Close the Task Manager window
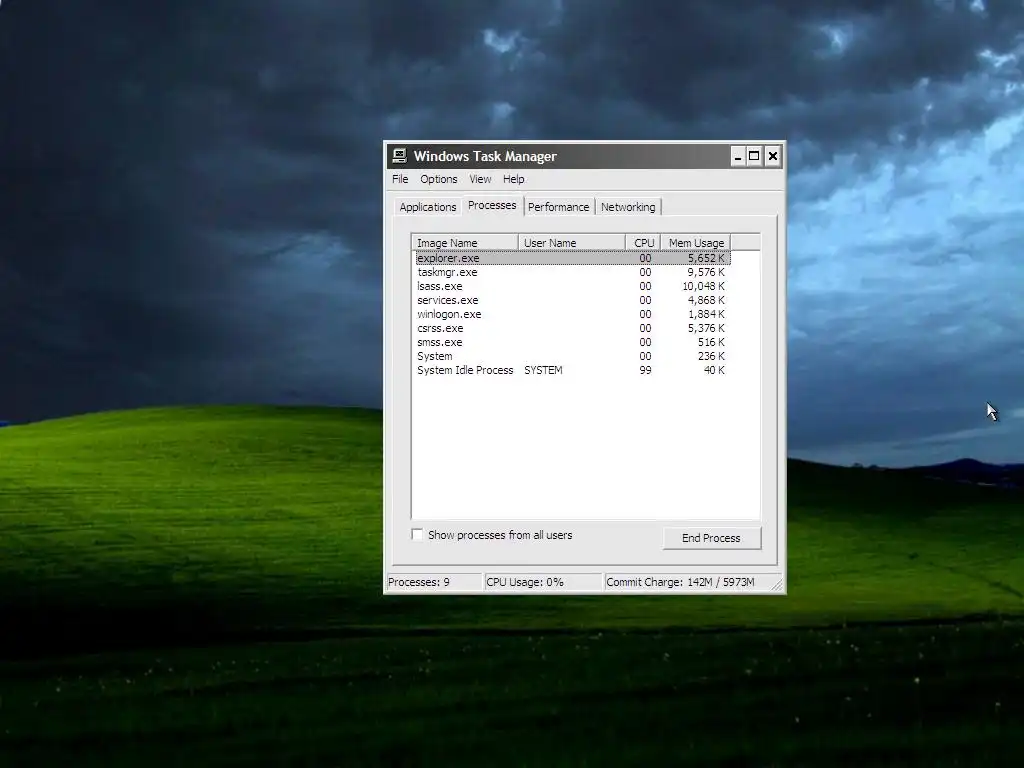Image resolution: width=1024 pixels, height=768 pixels. [x=773, y=156]
